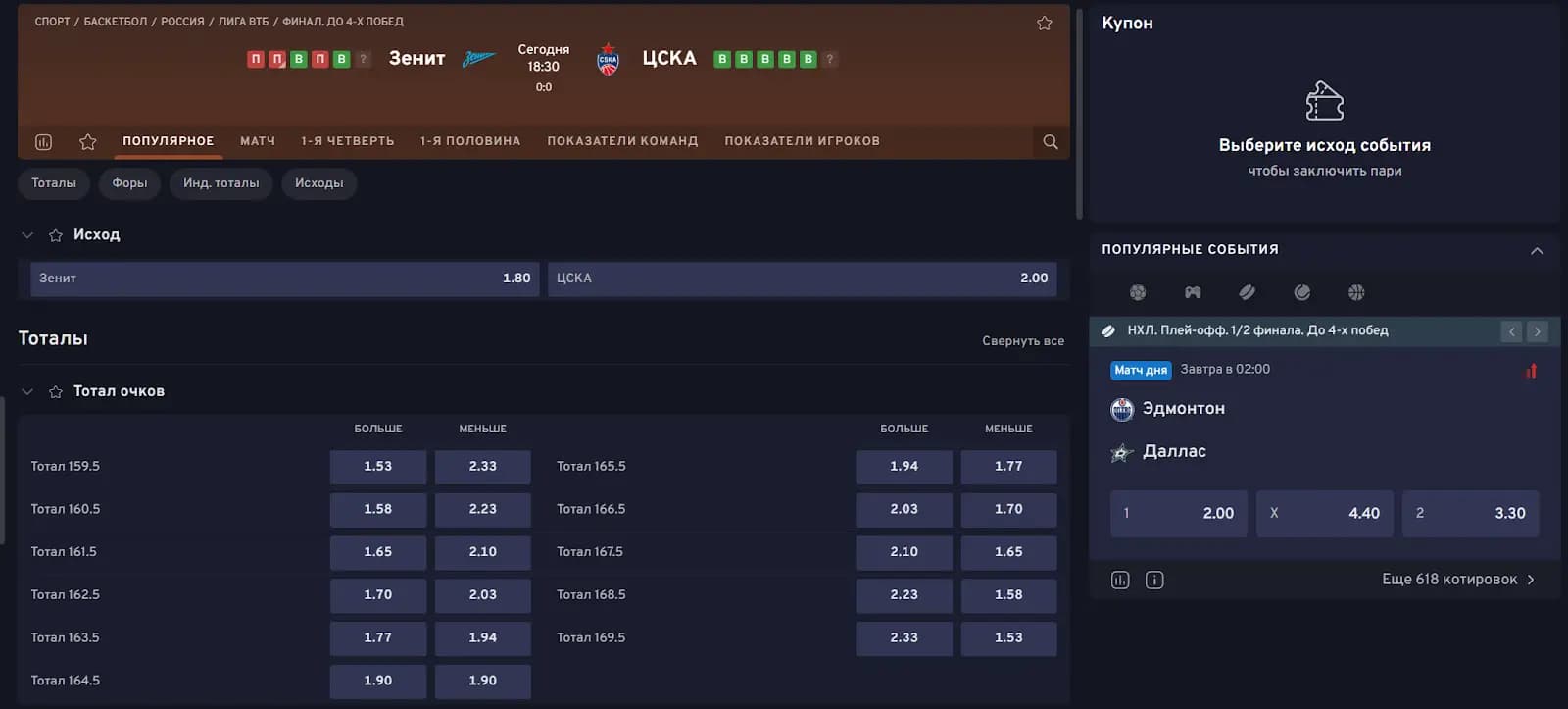Click the ЦСКА team logo
This screenshot has height=709, width=1568.
point(609,60)
